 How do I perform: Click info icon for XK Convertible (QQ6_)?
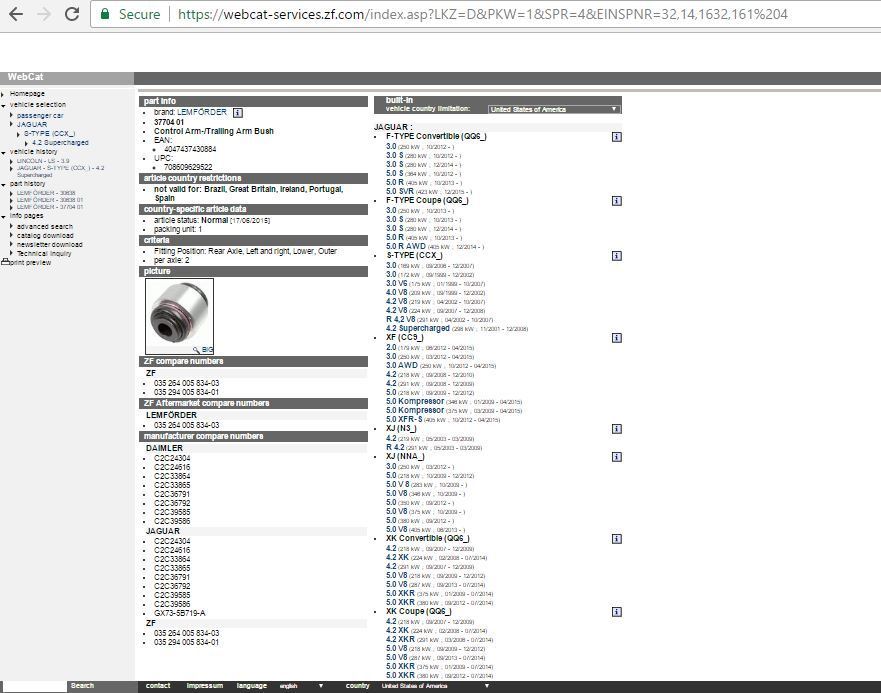pyautogui.click(x=617, y=539)
